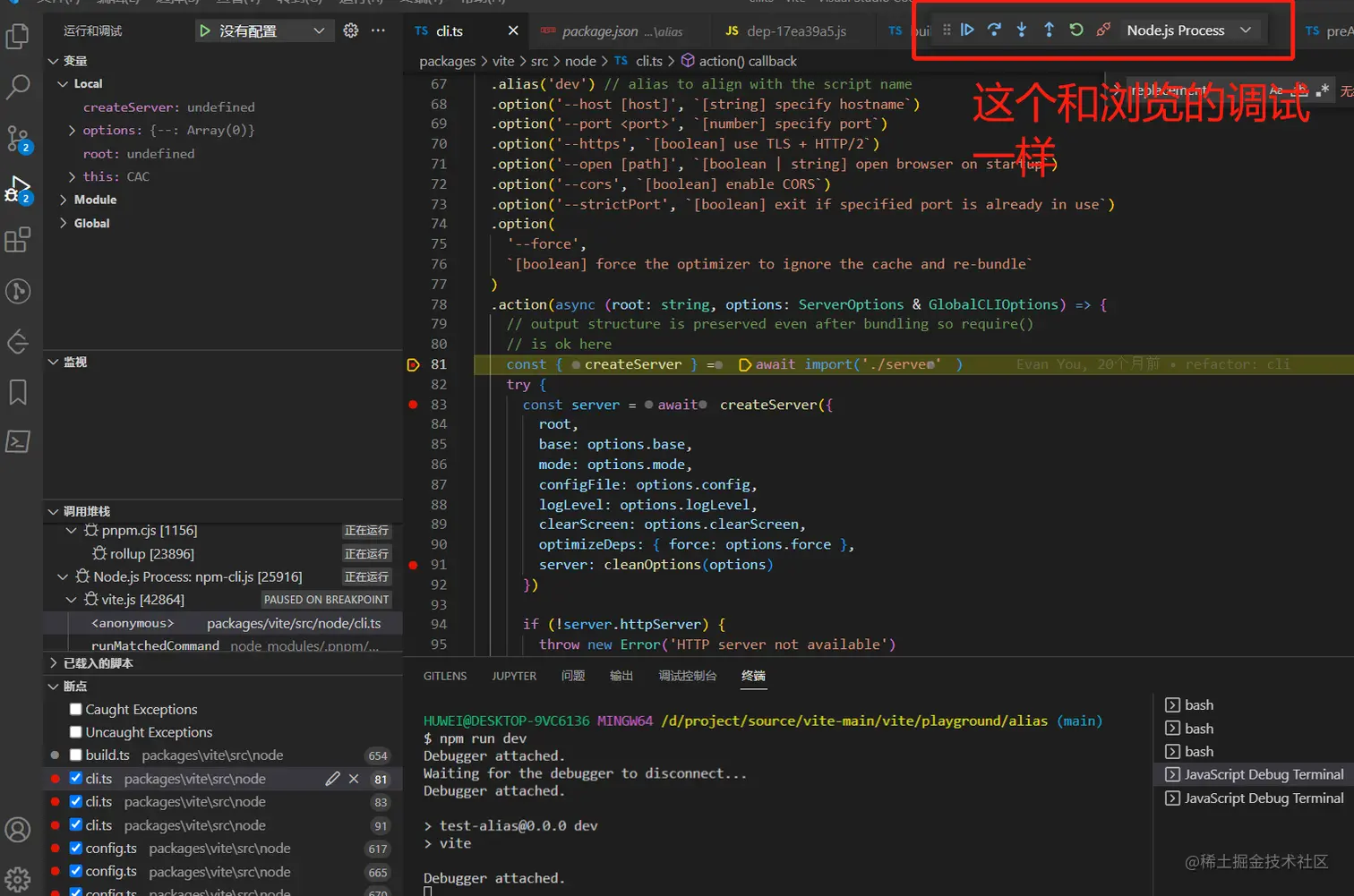Select the runMatchedCommand stack frame
The width and height of the screenshot is (1354, 896).
(223, 645)
